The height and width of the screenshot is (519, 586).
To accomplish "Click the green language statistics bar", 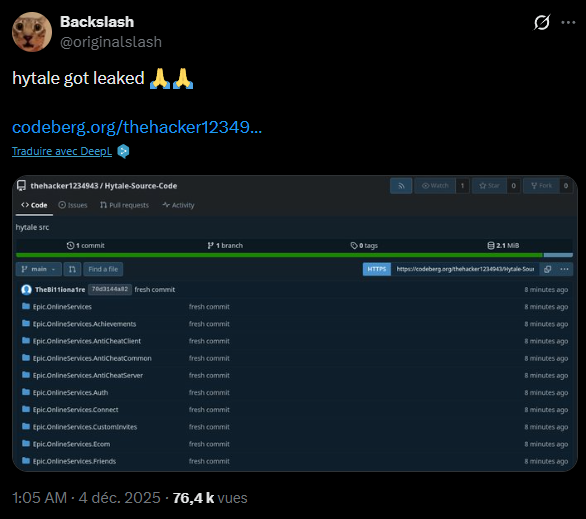I will 279,255.
